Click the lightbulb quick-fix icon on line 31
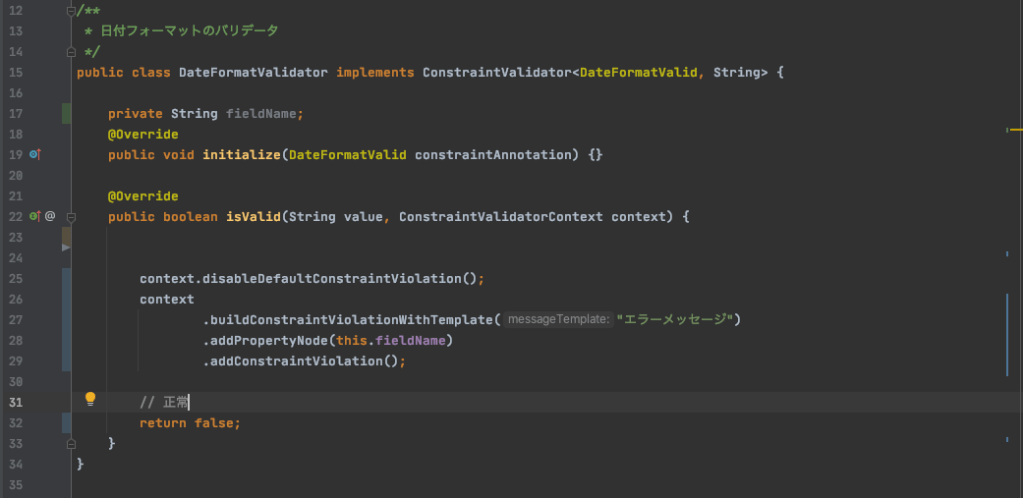Viewport: 1023px width, 498px height. [x=90, y=399]
